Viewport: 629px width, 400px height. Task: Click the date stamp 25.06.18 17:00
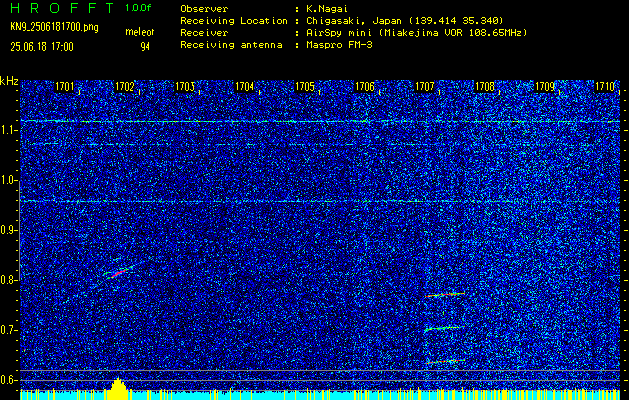(x=42, y=47)
